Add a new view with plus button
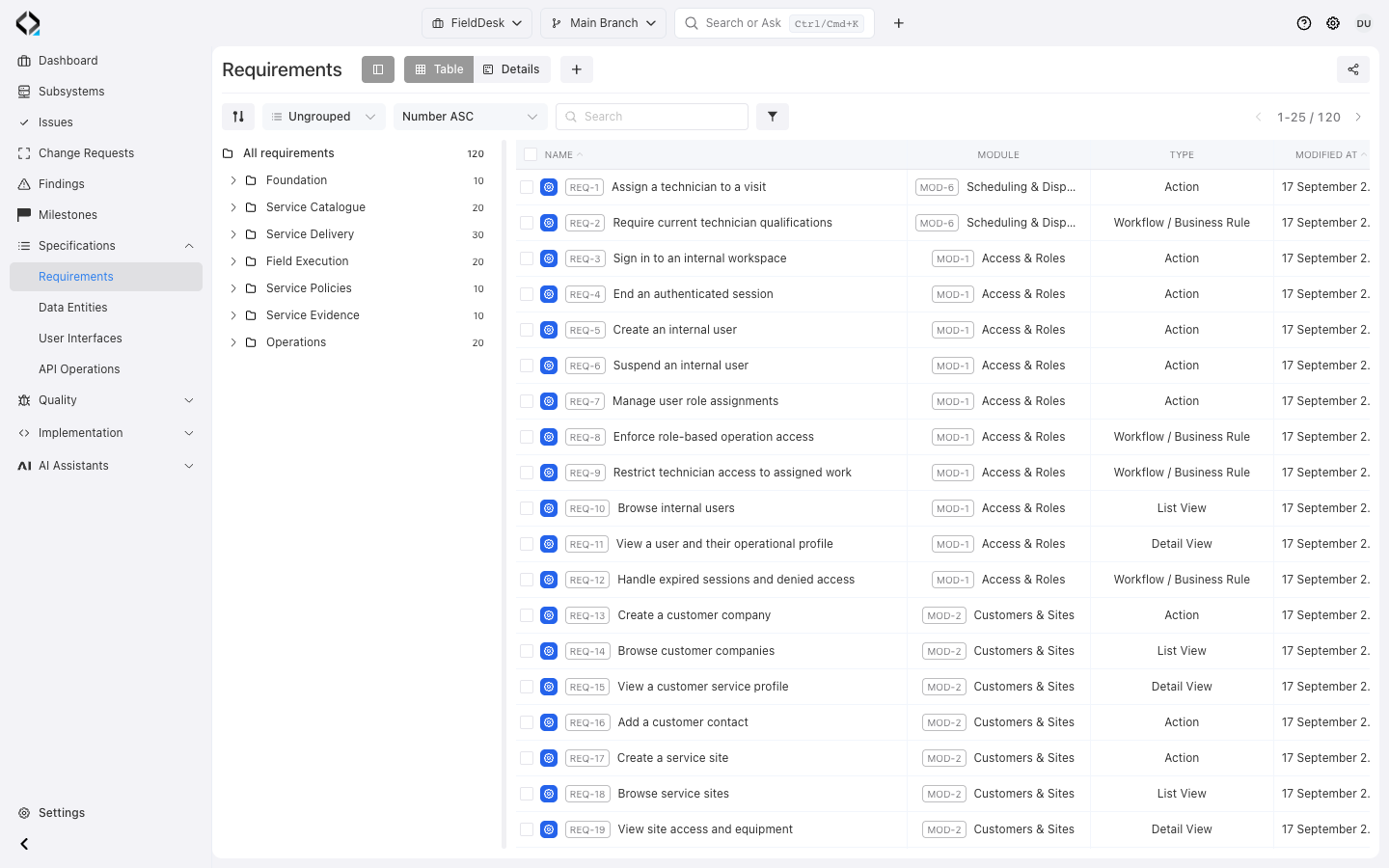Screen dimensions: 1389x868 click(577, 69)
